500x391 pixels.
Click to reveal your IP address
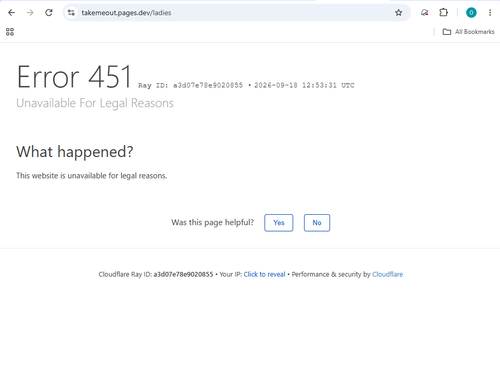[x=264, y=274]
